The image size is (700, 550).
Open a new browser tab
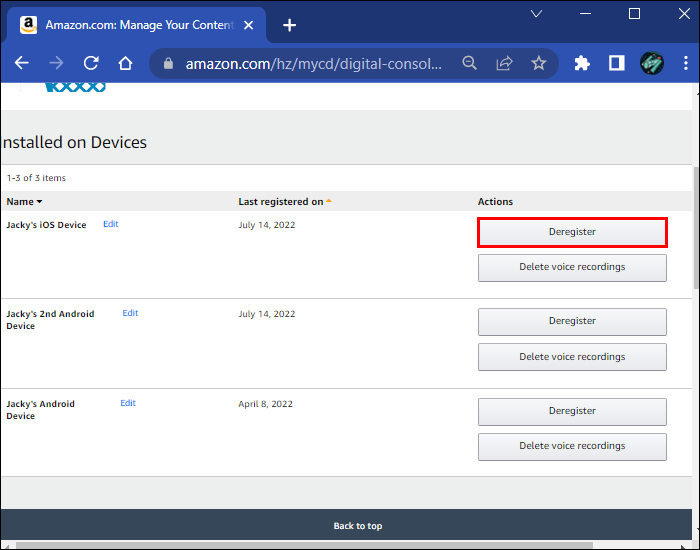[x=290, y=25]
